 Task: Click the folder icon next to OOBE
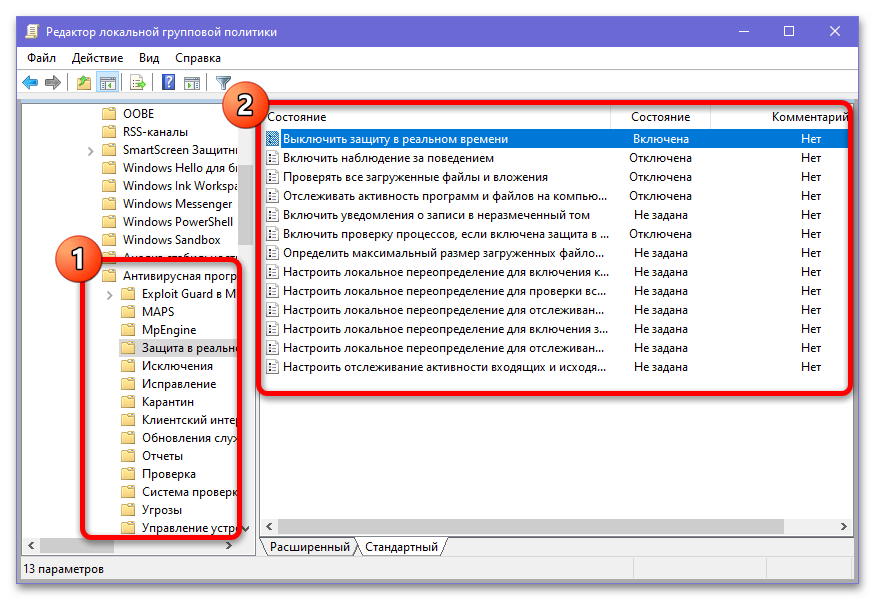tap(109, 114)
